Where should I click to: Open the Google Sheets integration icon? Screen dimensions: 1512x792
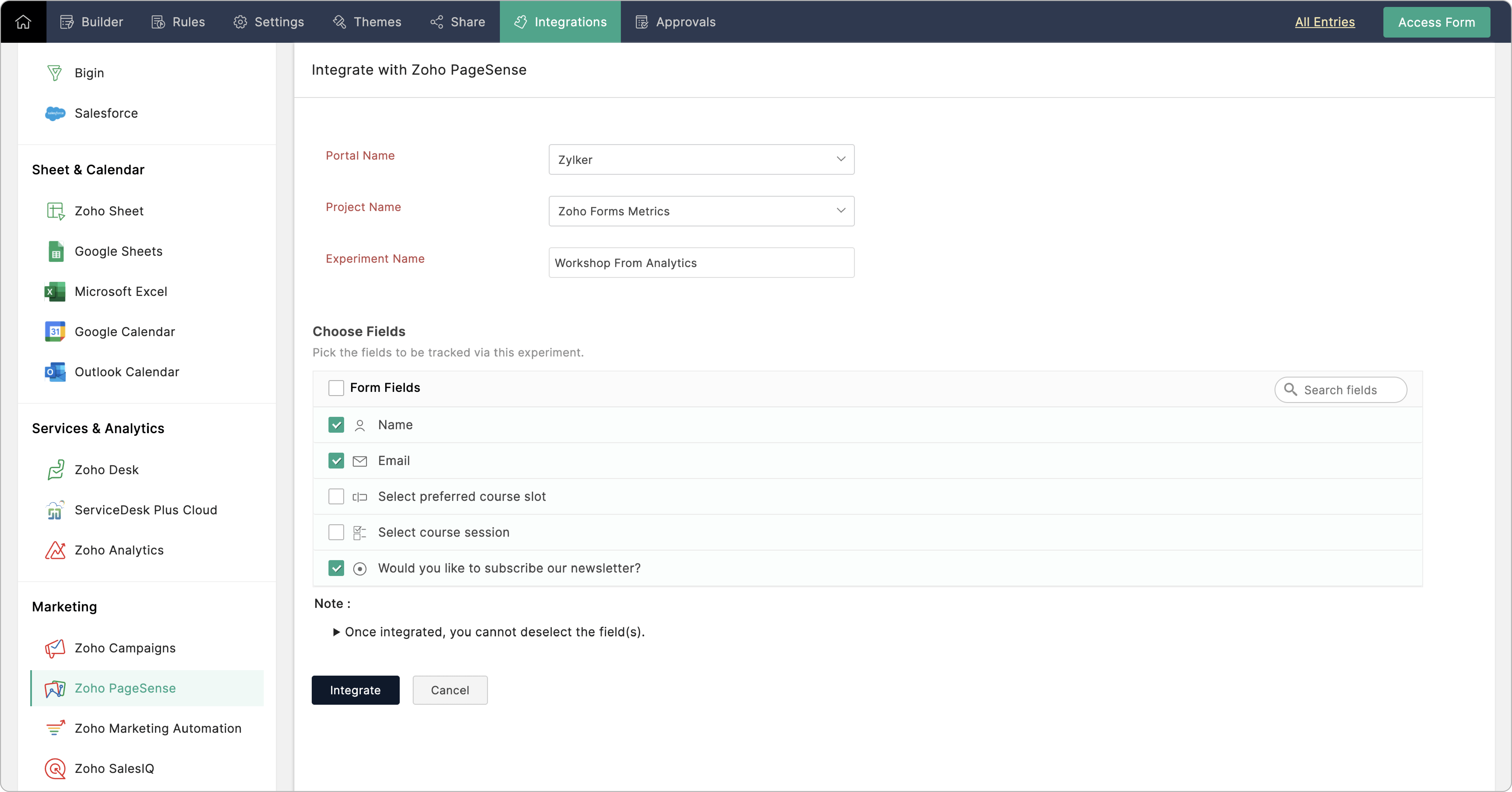(56, 252)
